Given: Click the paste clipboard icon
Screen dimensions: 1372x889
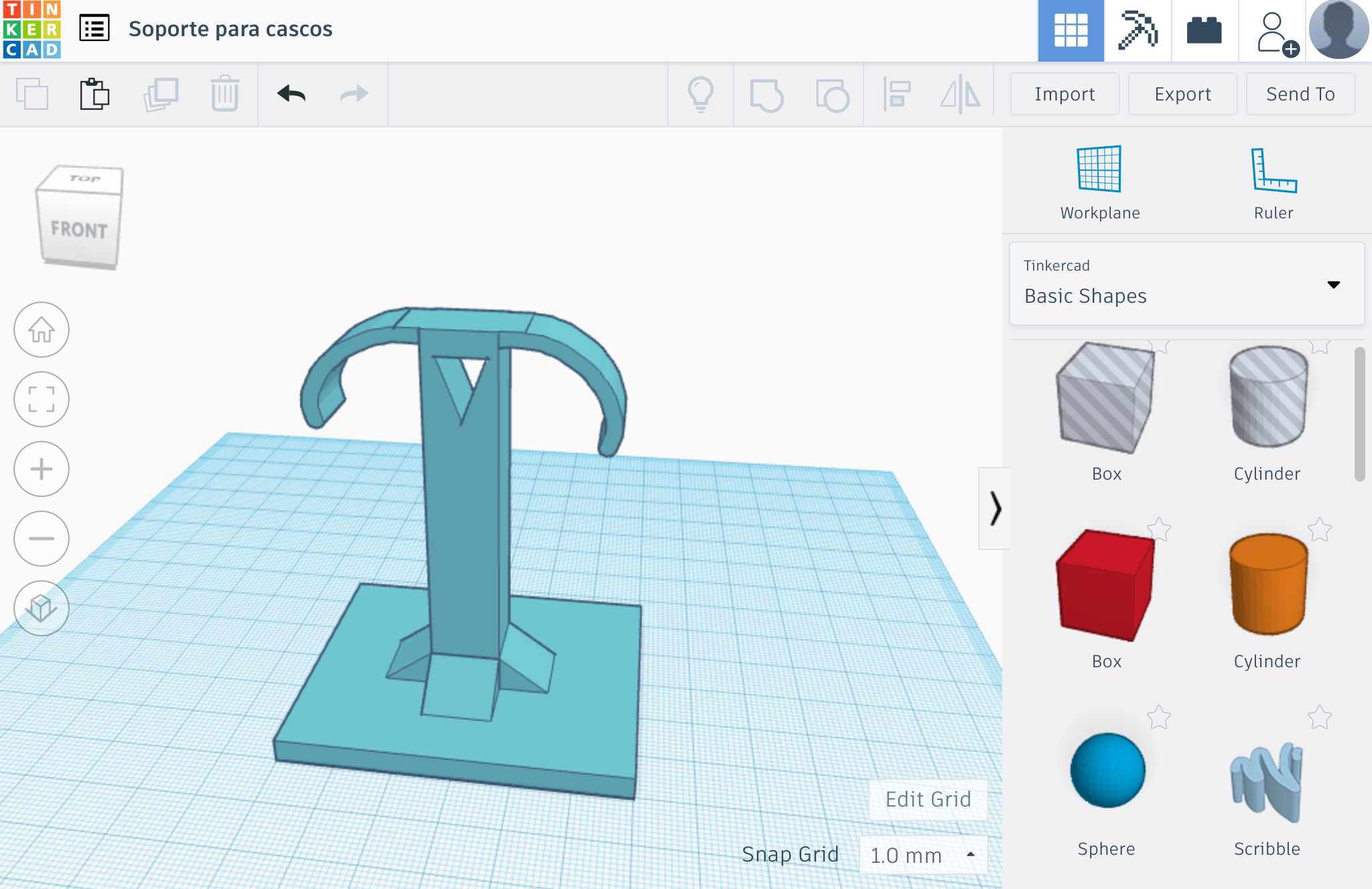Looking at the screenshot, I should click(x=94, y=94).
